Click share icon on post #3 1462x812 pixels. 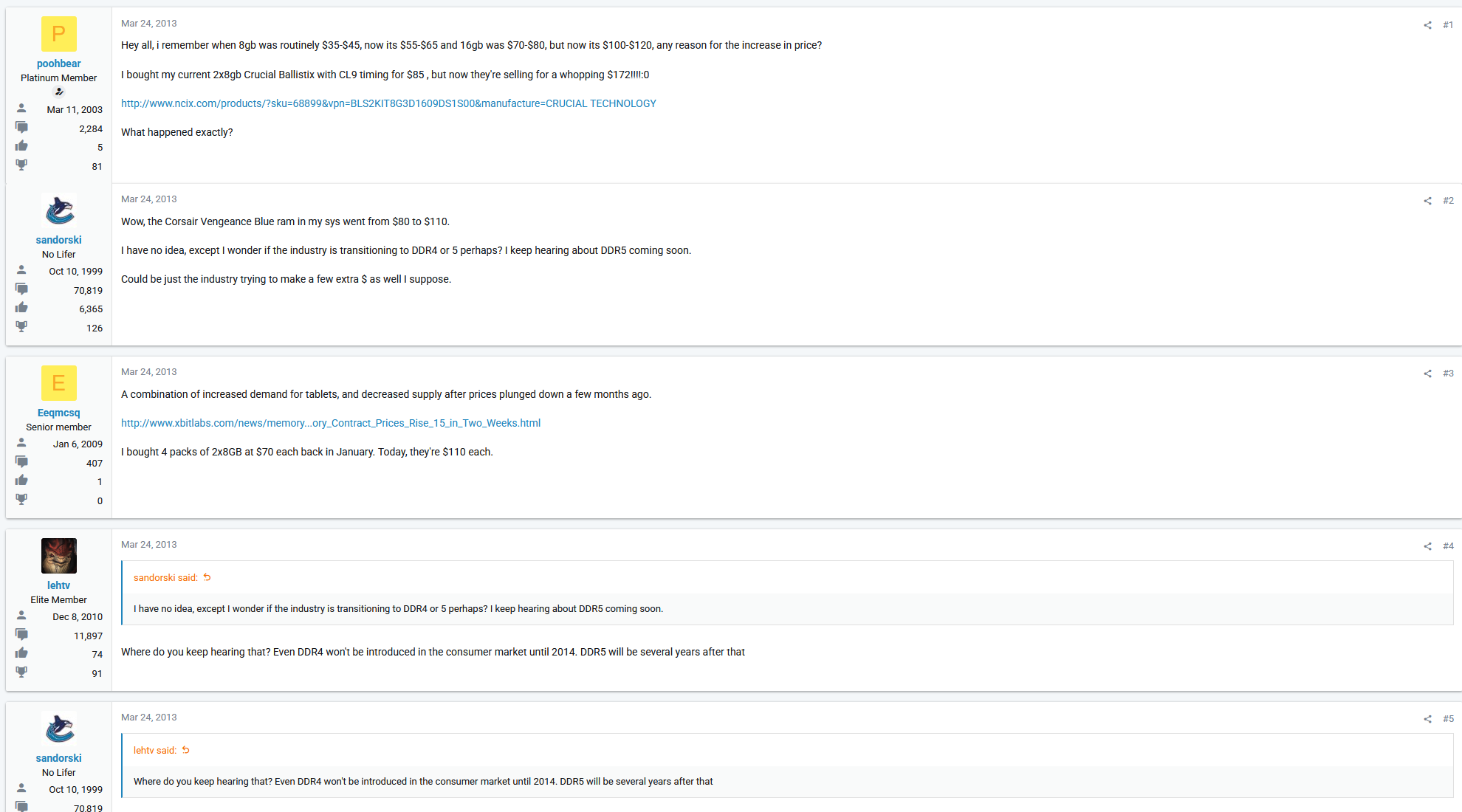coord(1427,374)
